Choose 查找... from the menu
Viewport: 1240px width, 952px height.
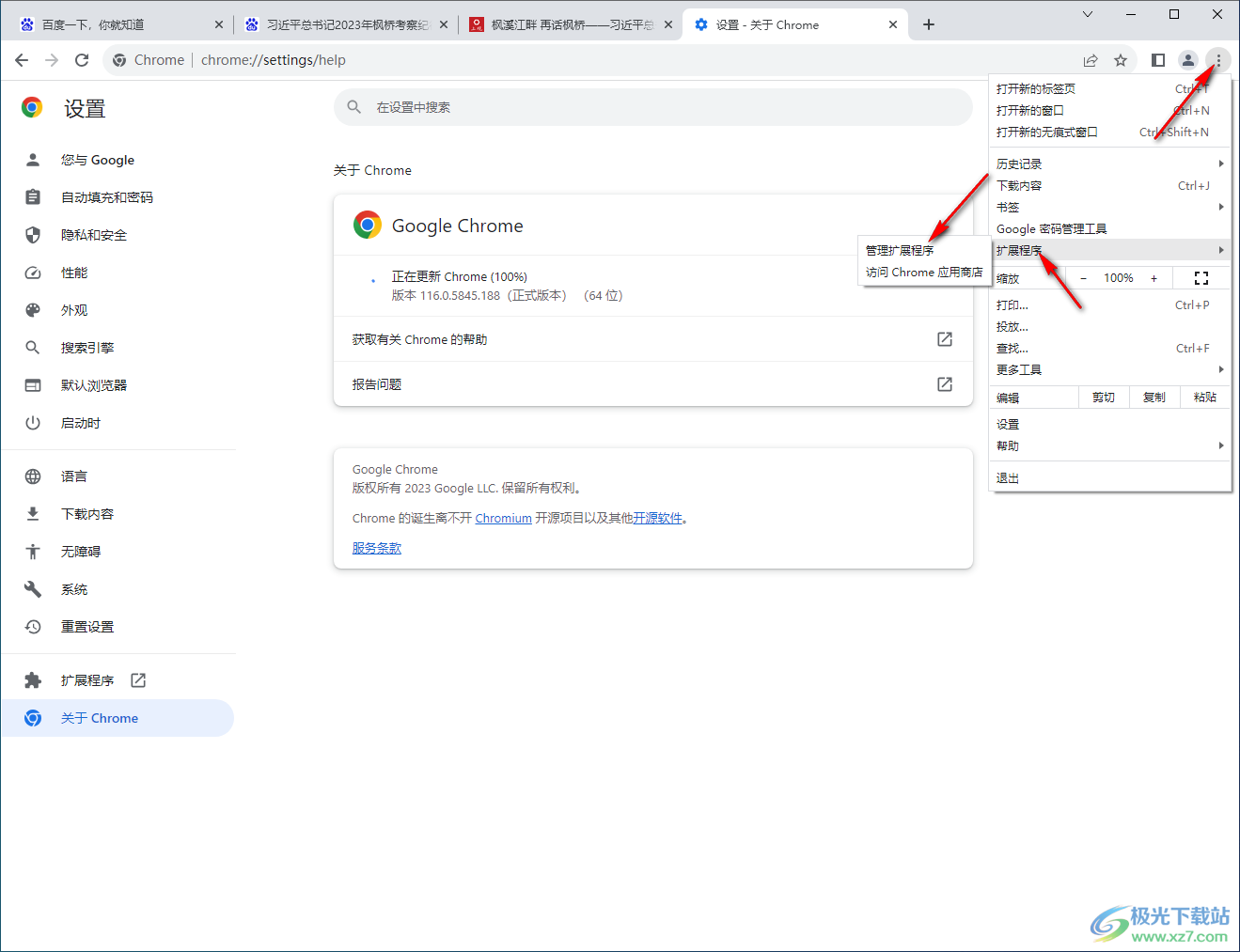[1110, 348]
